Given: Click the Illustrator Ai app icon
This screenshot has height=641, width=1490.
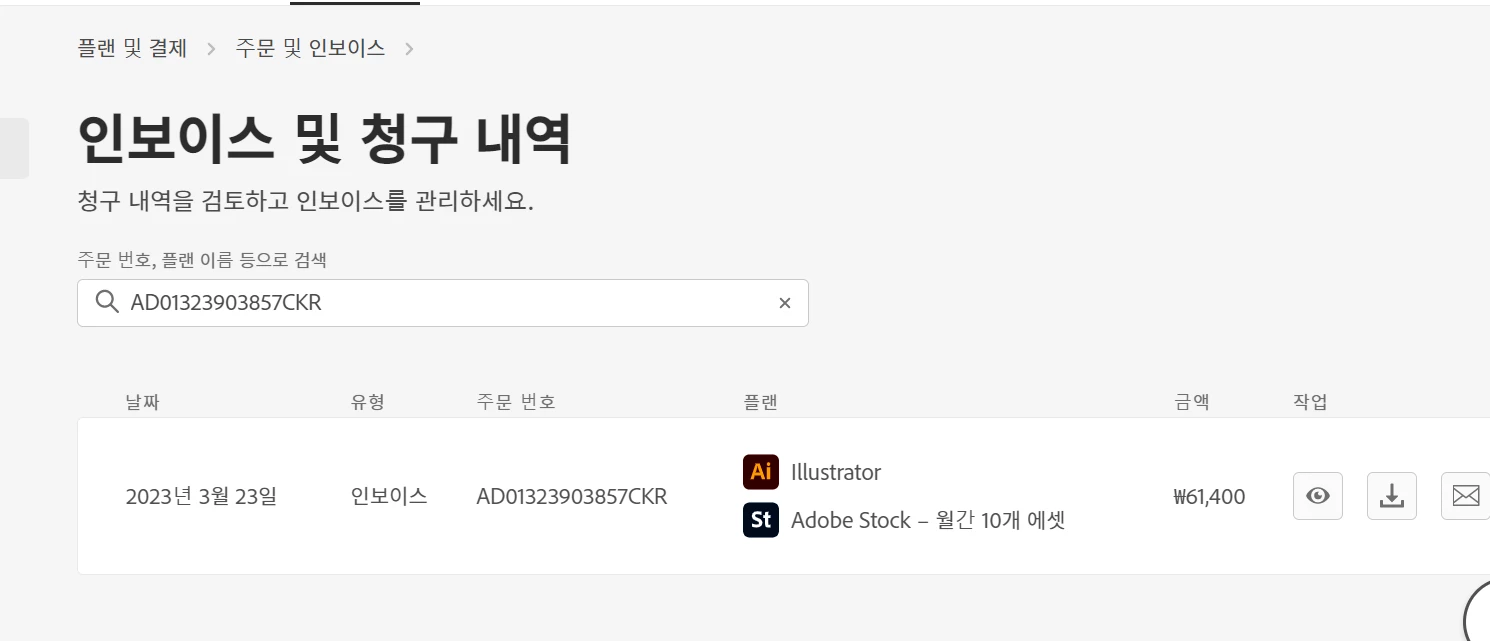Looking at the screenshot, I should [x=761, y=472].
